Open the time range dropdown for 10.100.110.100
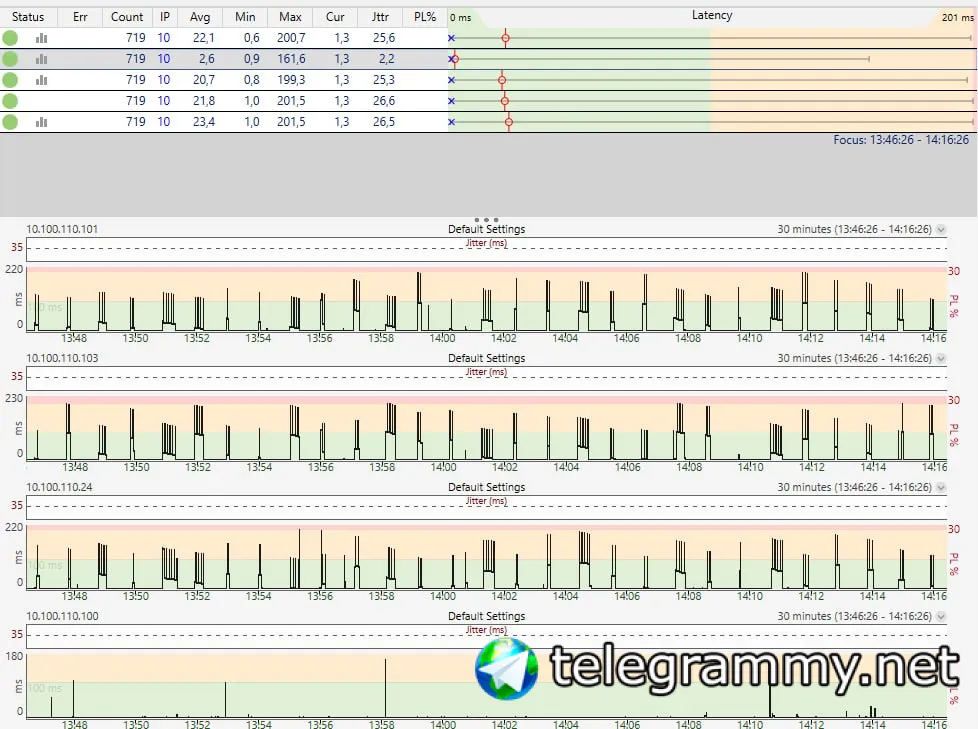This screenshot has width=978, height=729. (x=941, y=616)
